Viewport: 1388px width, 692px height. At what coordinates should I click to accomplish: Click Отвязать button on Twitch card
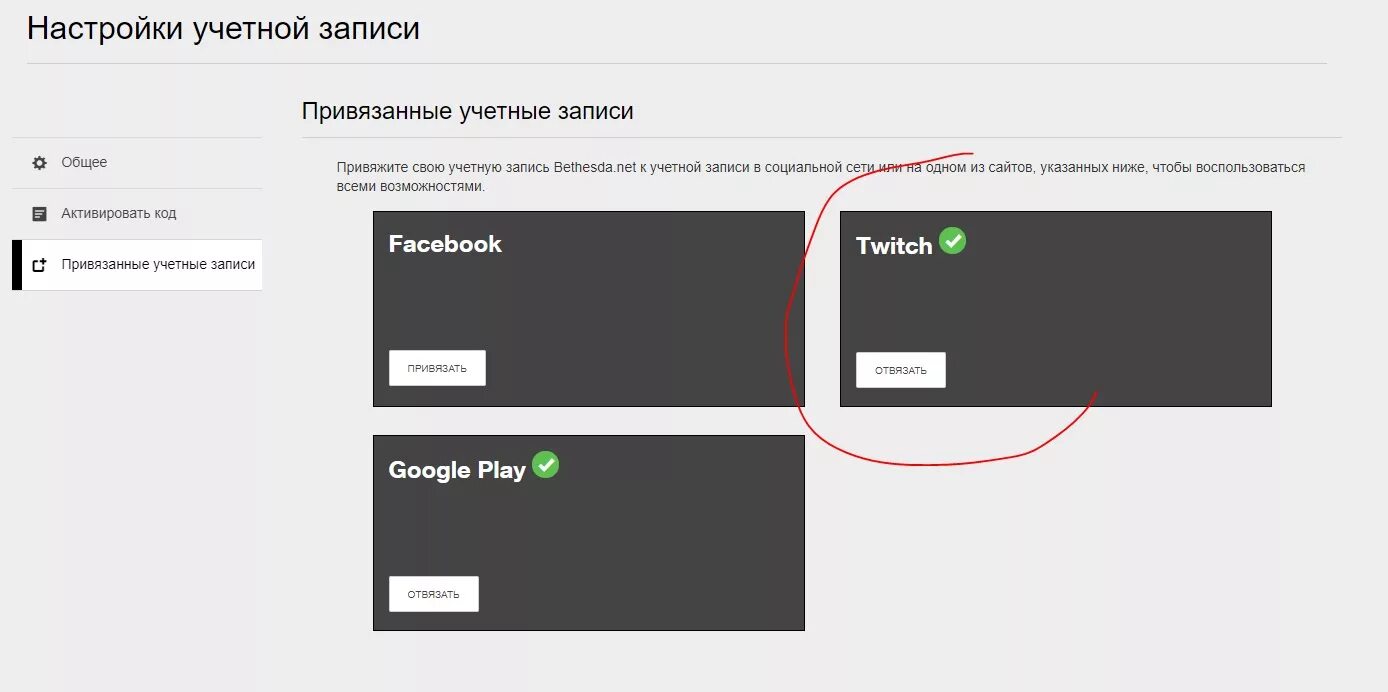[x=901, y=370]
